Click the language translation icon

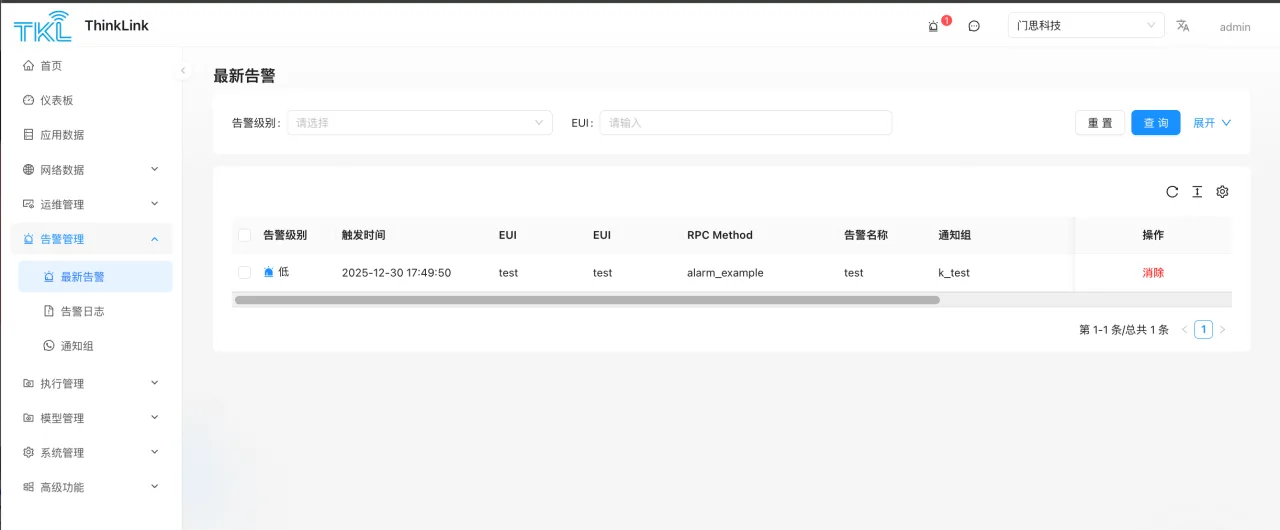click(x=1183, y=26)
